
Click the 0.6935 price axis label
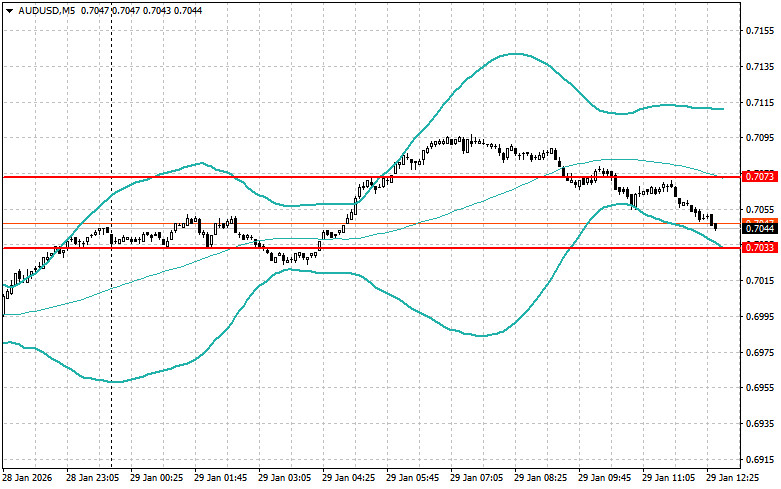(x=760, y=424)
